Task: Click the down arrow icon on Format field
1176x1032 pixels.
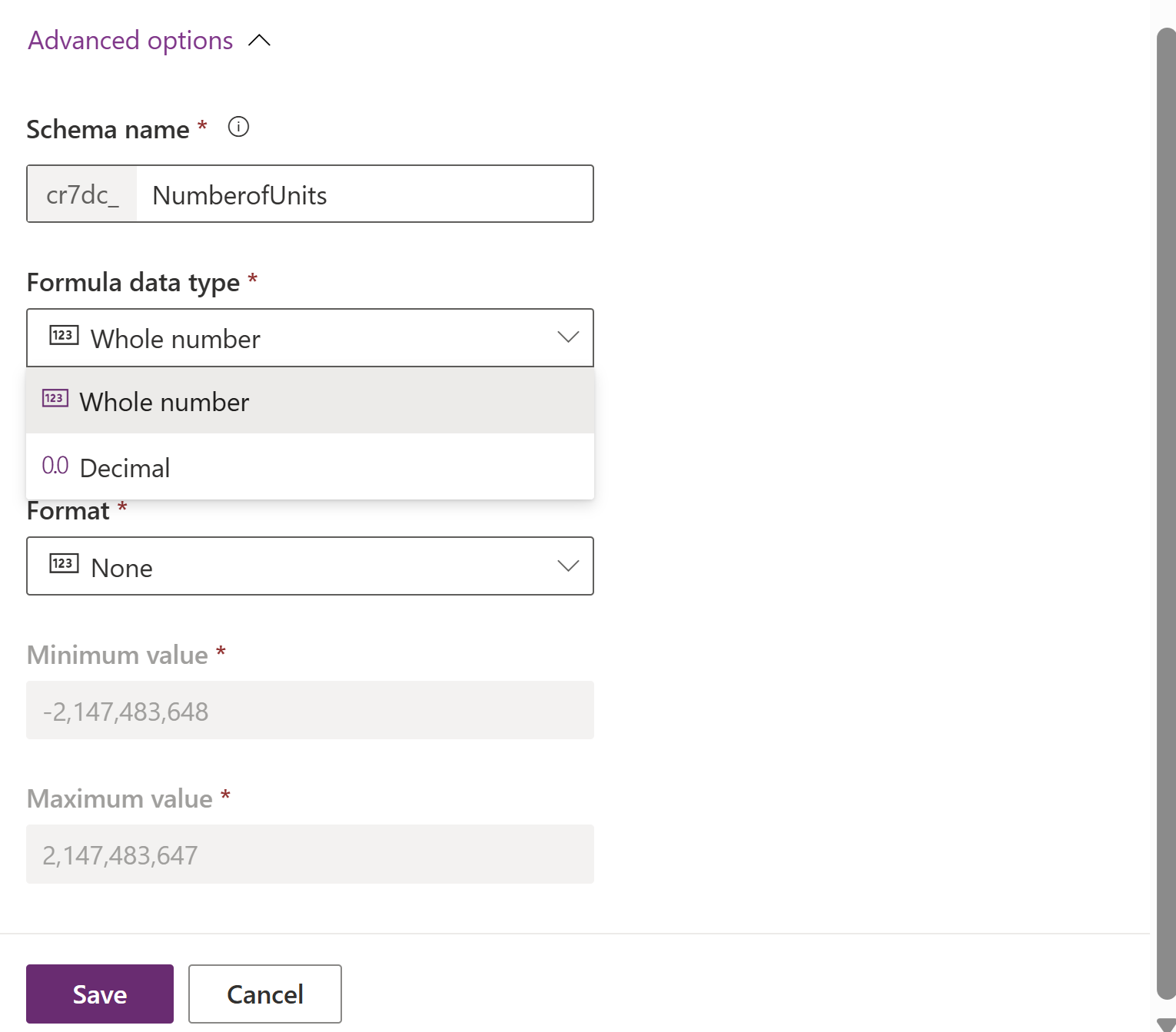Action: tap(567, 566)
